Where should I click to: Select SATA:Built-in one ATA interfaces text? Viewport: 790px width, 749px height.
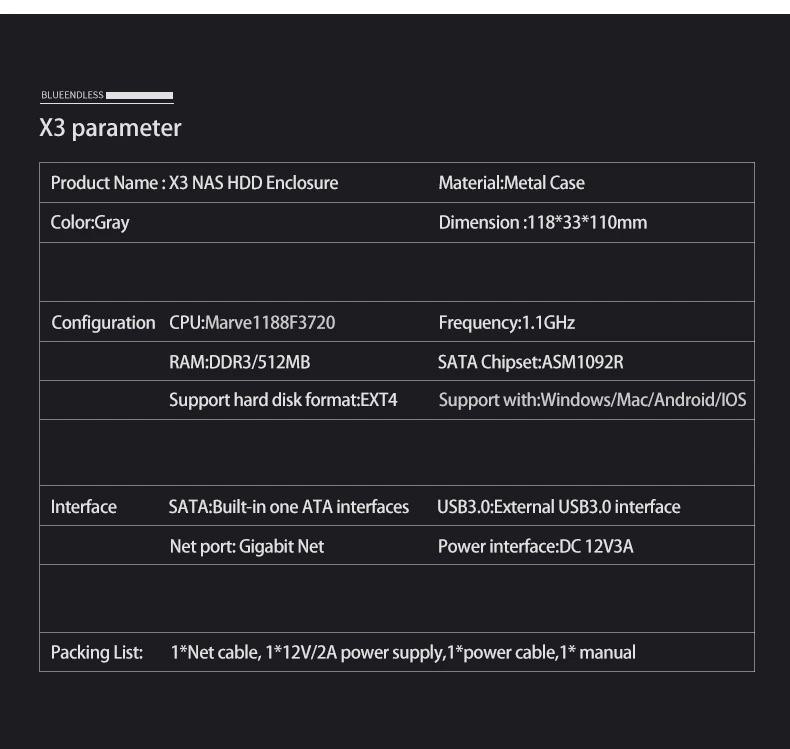(x=288, y=507)
